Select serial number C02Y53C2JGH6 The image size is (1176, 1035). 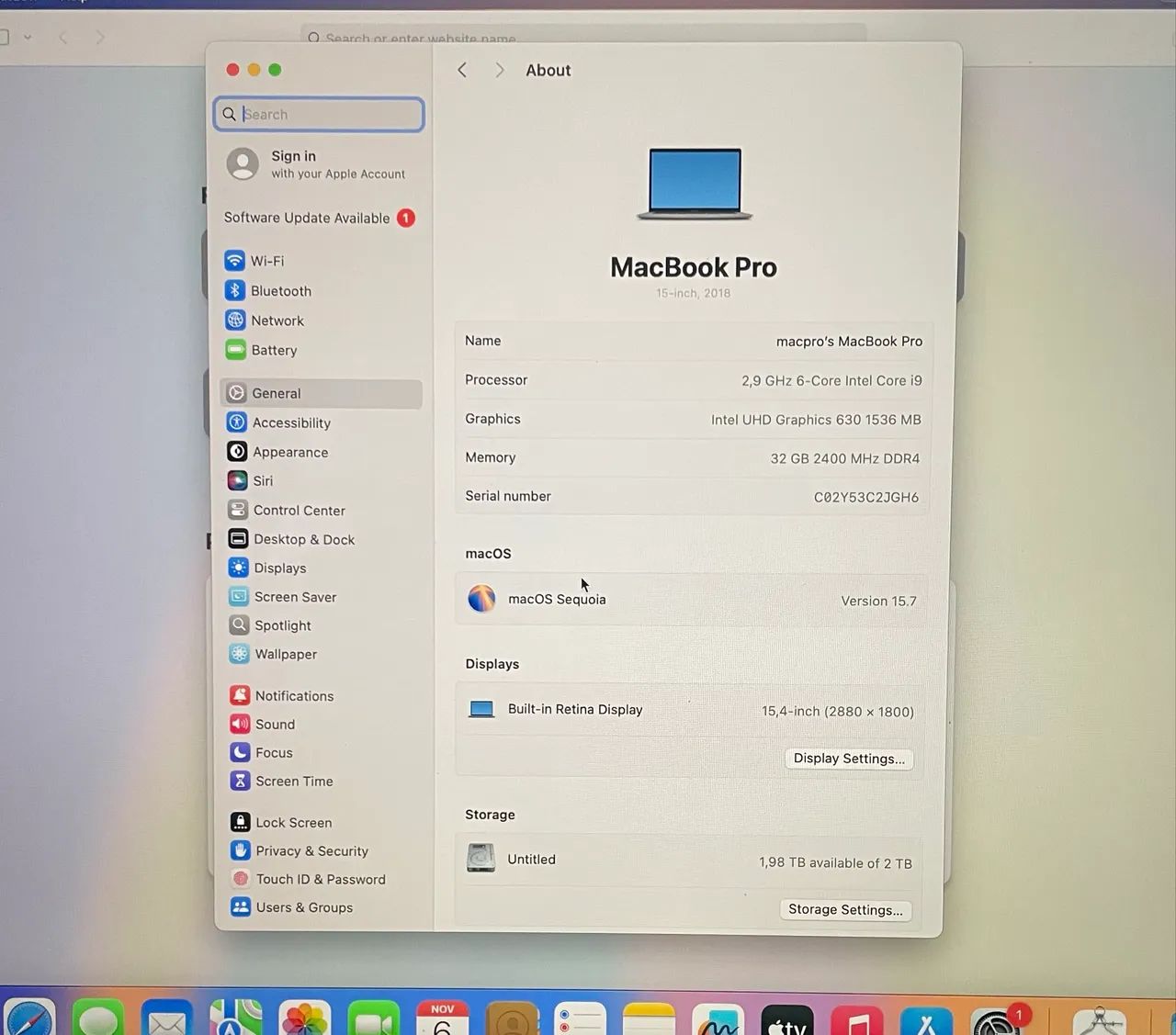(866, 497)
